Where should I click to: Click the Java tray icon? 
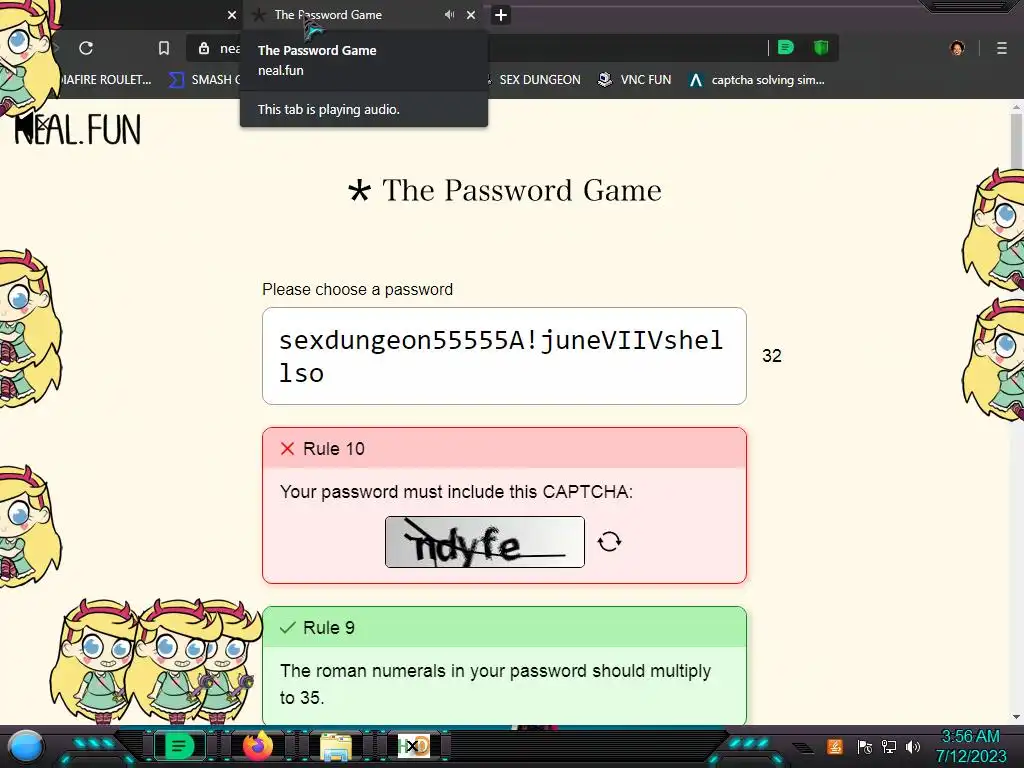coord(835,746)
